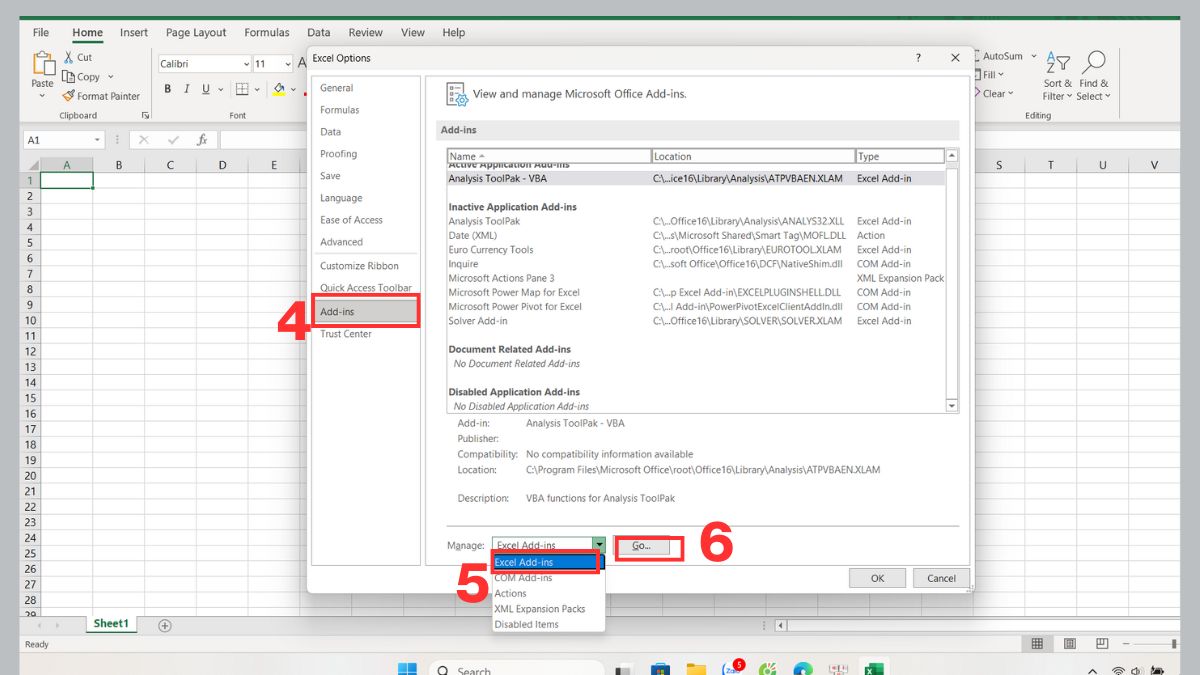Choose COM Add-ins from Manage list
The height and width of the screenshot is (675, 1200).
(x=523, y=578)
